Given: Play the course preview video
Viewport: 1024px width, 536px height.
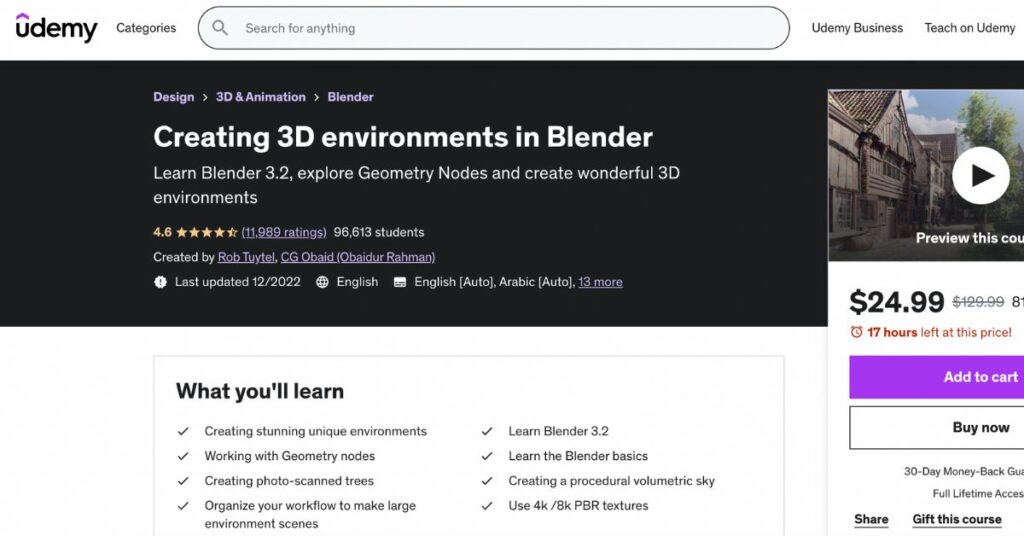Looking at the screenshot, I should click(x=981, y=176).
